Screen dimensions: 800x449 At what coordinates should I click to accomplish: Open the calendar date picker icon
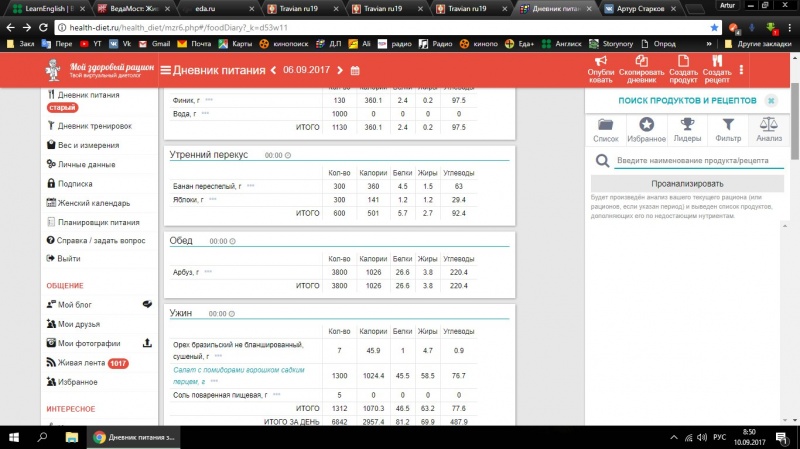click(x=355, y=71)
